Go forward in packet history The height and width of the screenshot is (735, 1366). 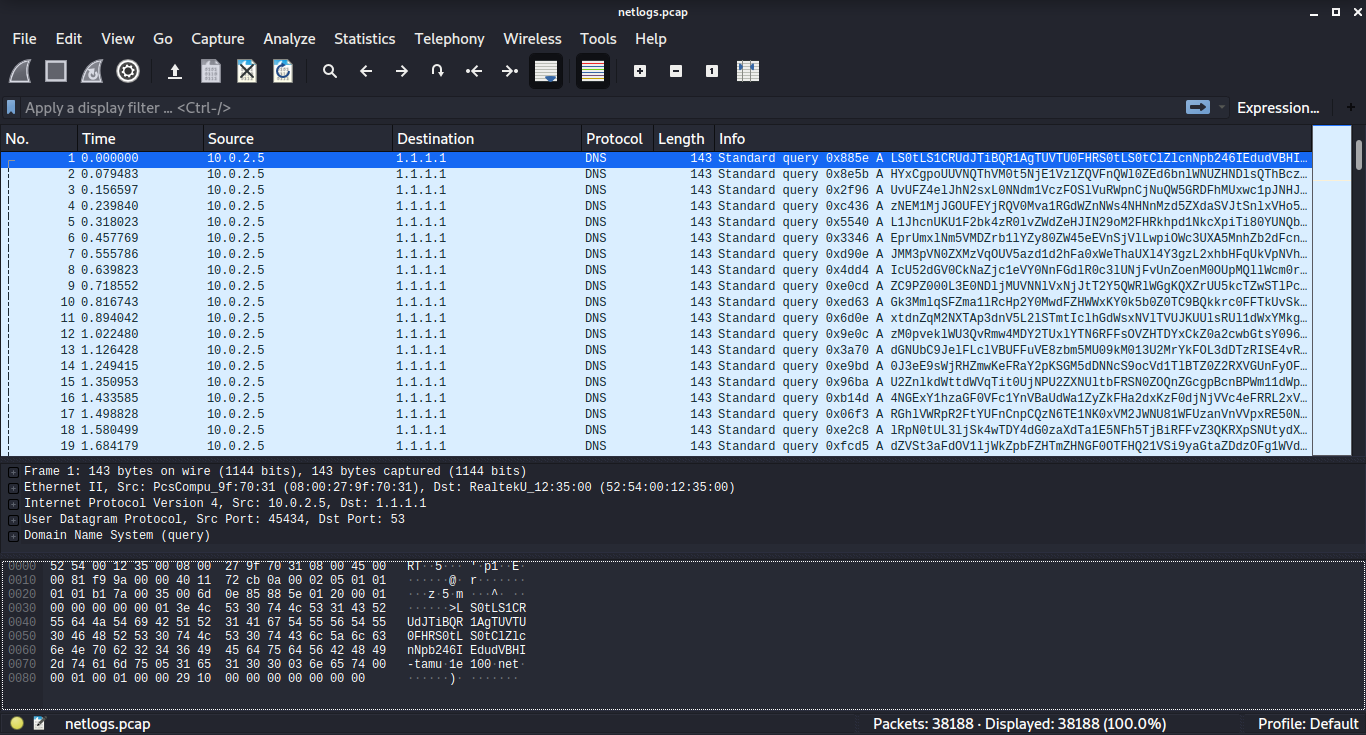click(402, 71)
